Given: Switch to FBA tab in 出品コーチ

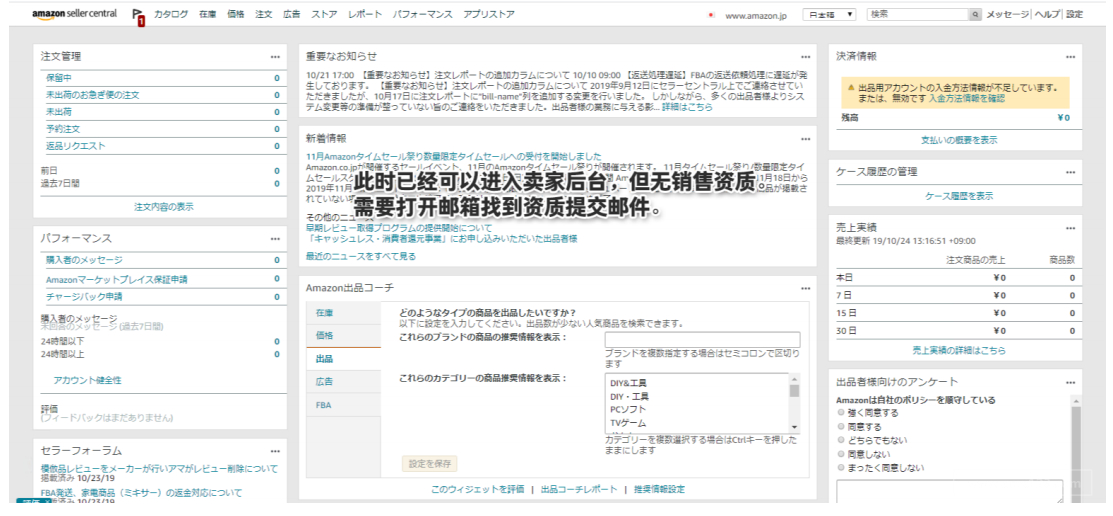Looking at the screenshot, I should tap(344, 405).
